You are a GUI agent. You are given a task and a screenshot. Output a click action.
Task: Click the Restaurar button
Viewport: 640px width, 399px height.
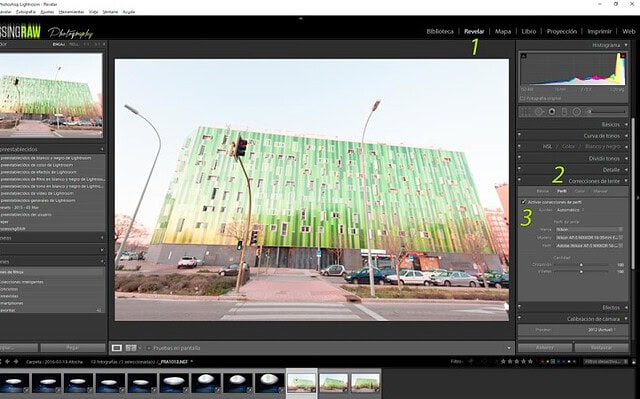click(x=601, y=348)
